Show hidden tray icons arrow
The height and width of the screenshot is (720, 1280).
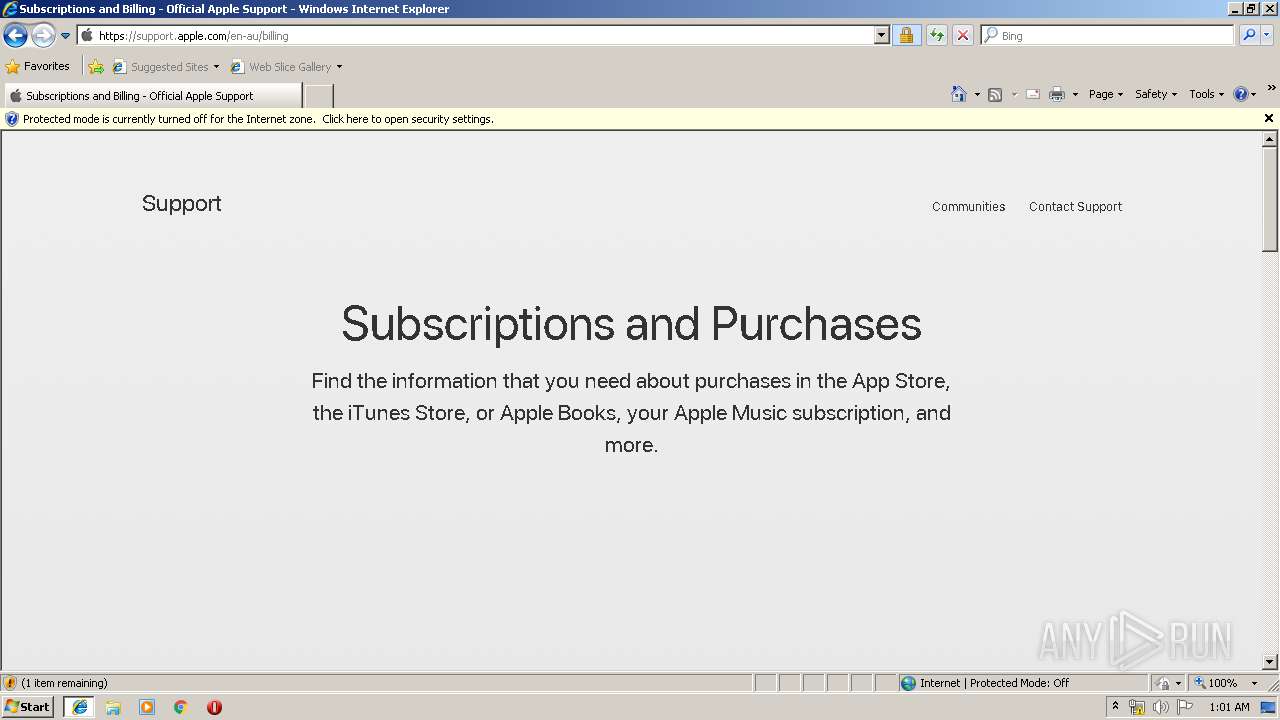(1115, 707)
